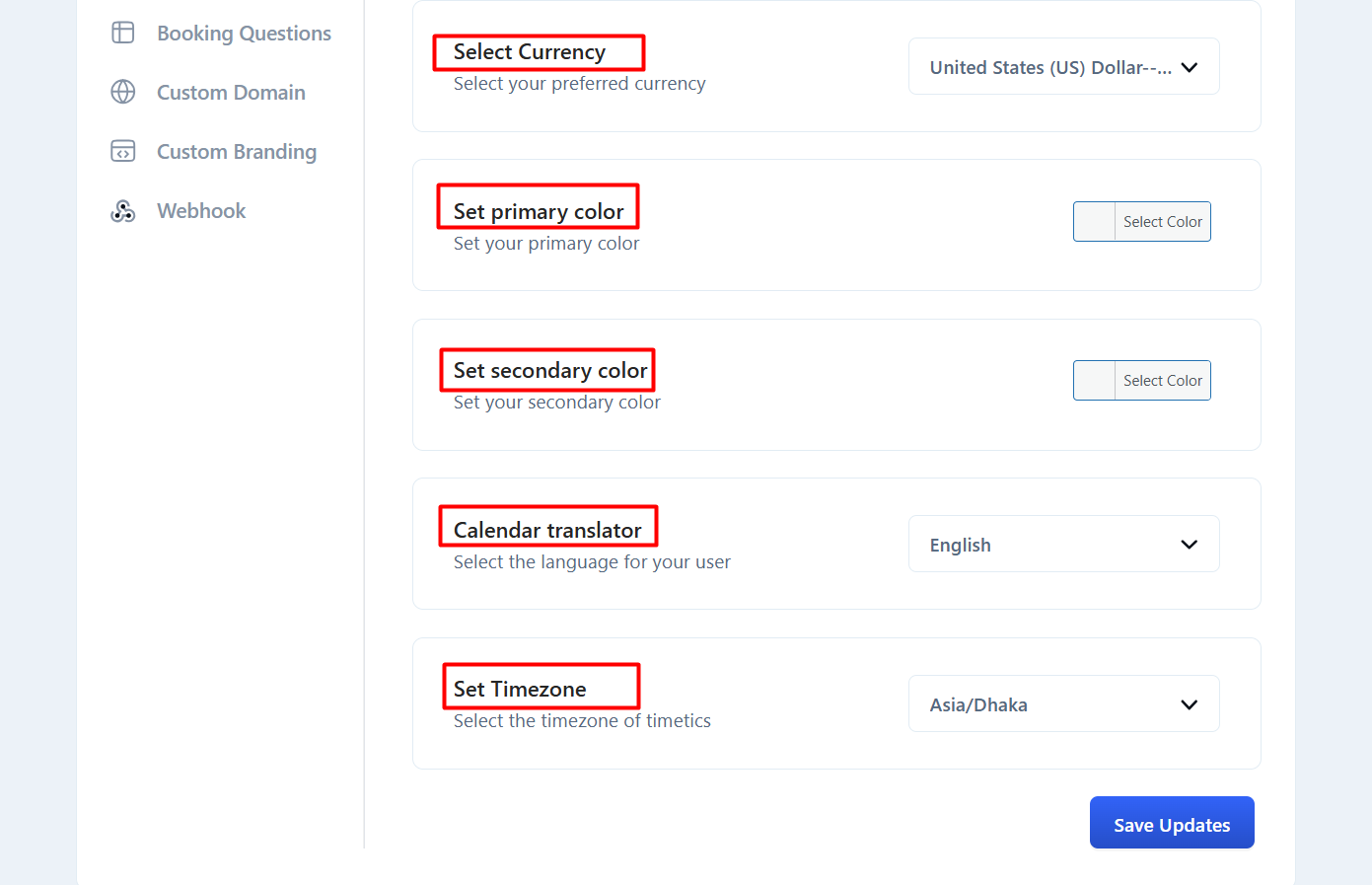
Task: Click the calendar translator chevron arrow
Action: [x=1190, y=545]
